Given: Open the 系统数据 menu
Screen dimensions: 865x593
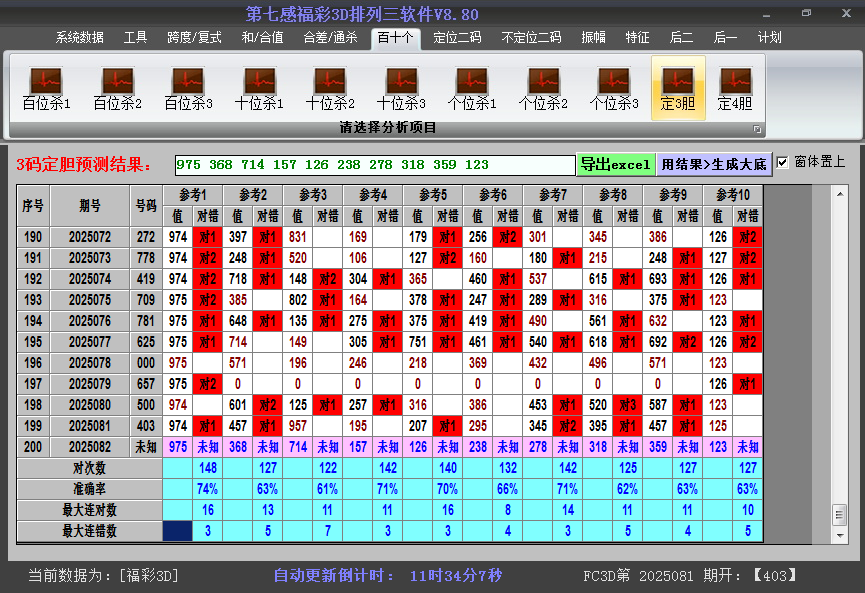Looking at the screenshot, I should pyautogui.click(x=79, y=37).
